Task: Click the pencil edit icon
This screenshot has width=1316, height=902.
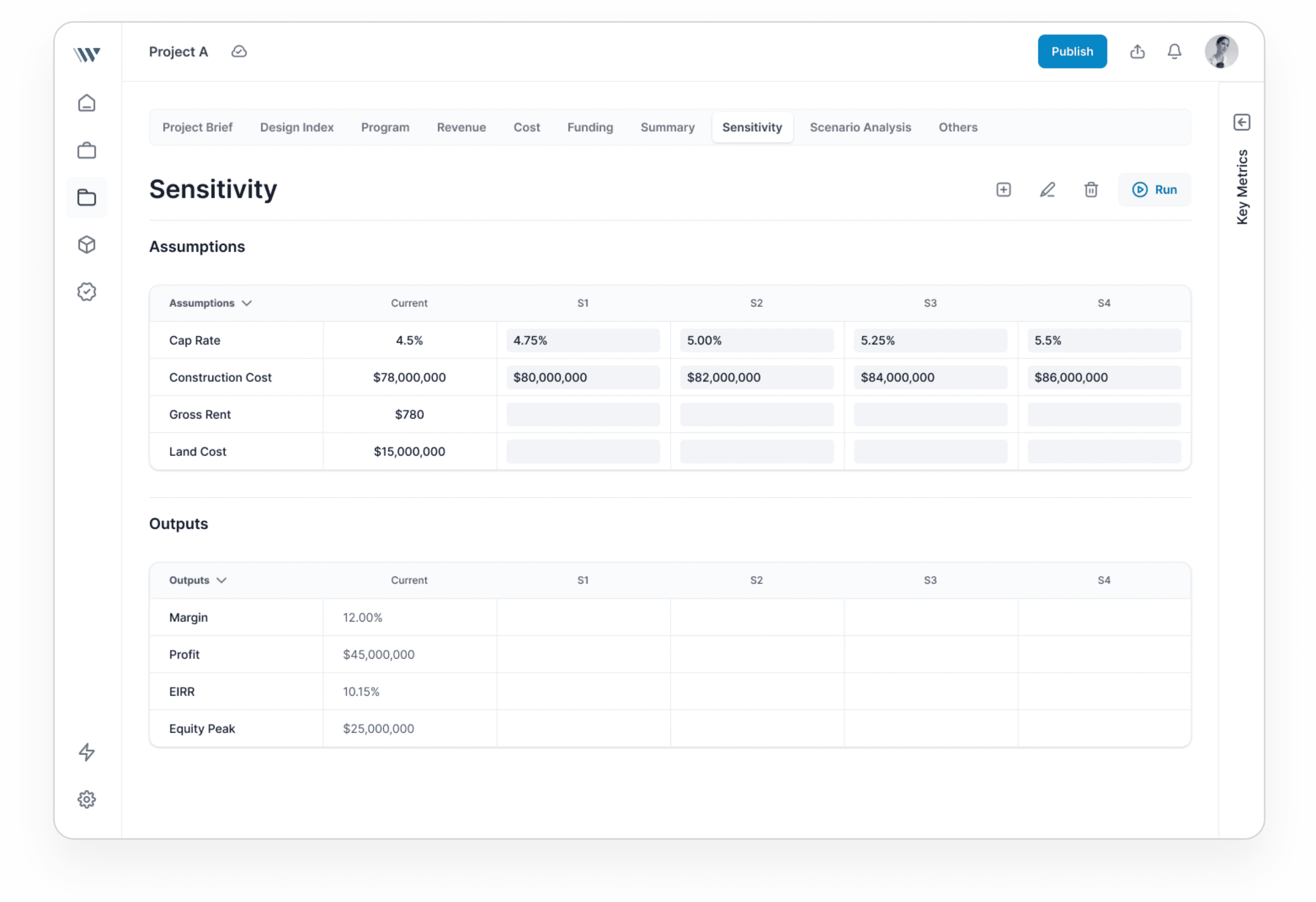Action: point(1048,190)
